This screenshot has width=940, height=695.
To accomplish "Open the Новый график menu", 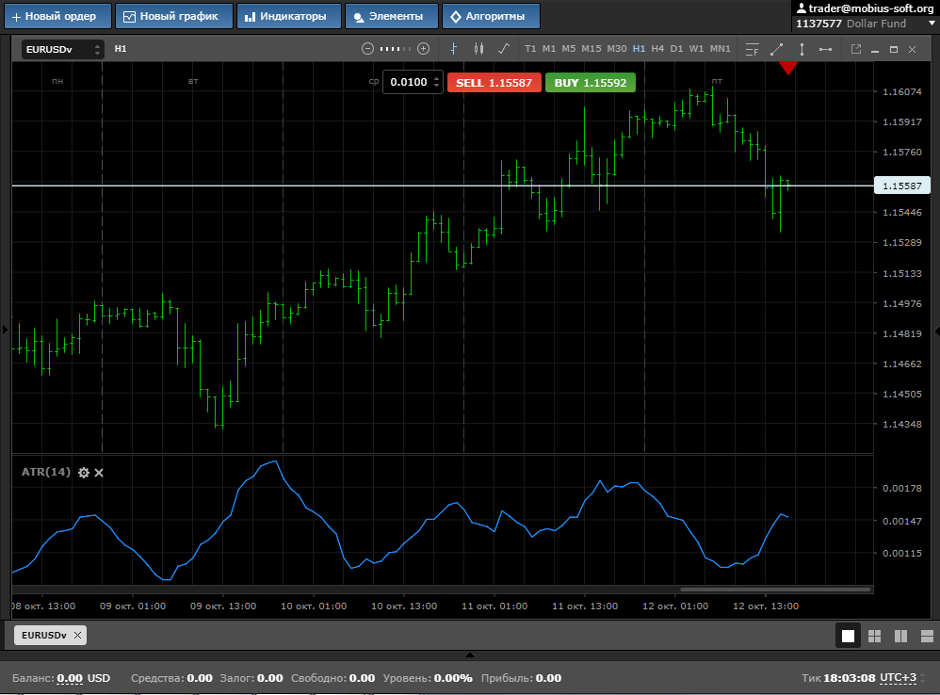I will [174, 16].
